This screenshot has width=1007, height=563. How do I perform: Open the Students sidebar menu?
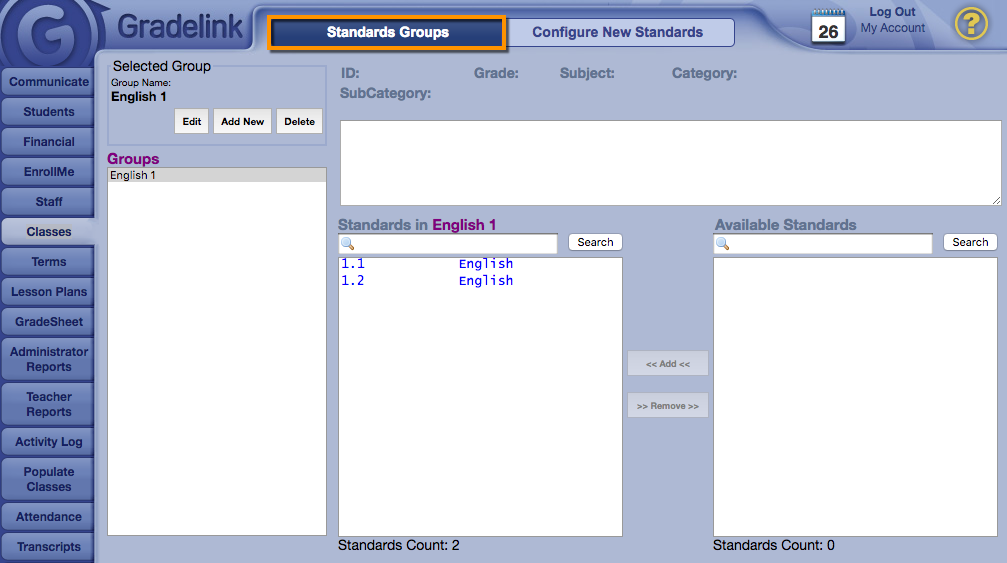pyautogui.click(x=49, y=112)
